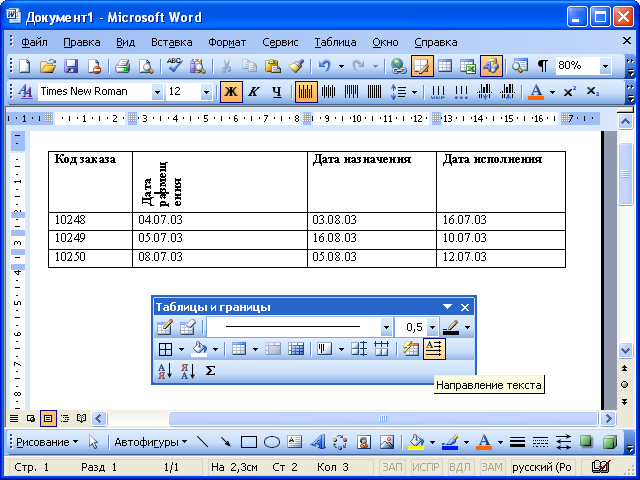
Task: Click the table cell containing 10249
Action: tap(90, 240)
